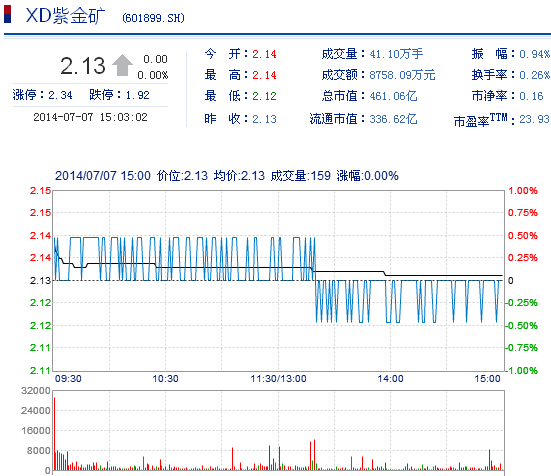This screenshot has height=476, width=551.
Task: Click the 换手率 turnover value 0.26%
Action: point(534,75)
